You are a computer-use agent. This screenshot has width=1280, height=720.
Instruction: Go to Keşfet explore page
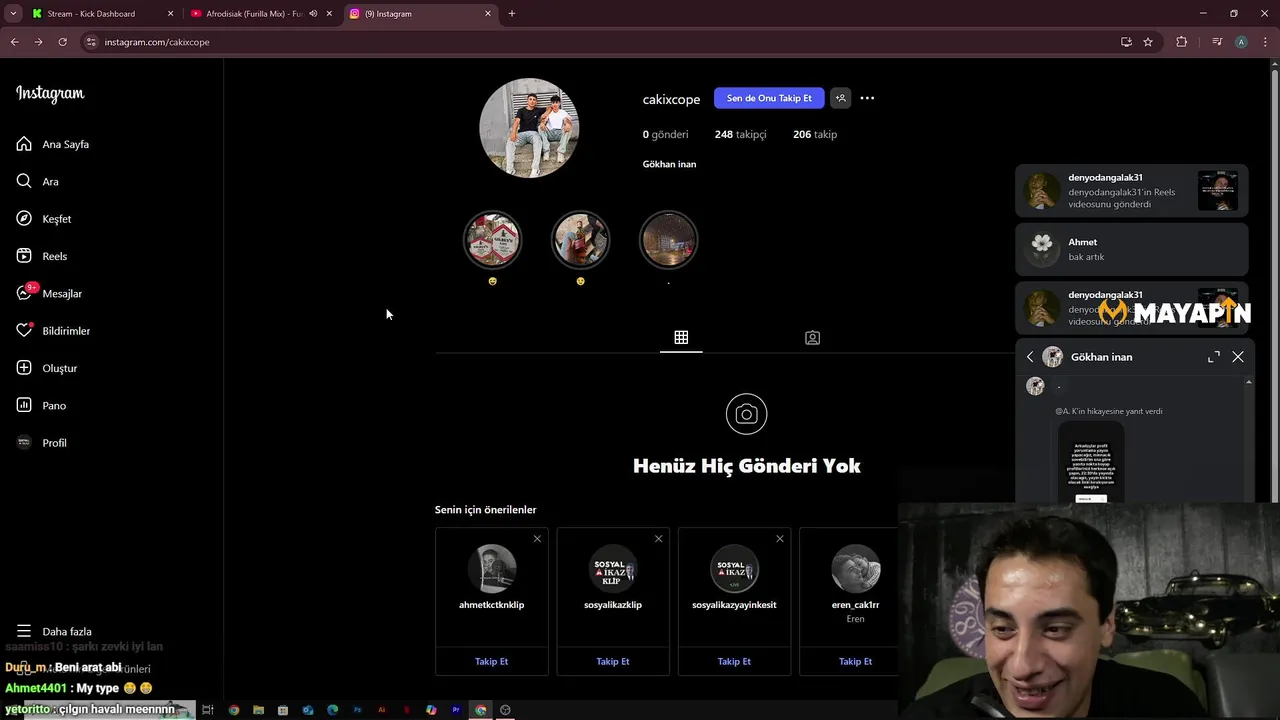pyautogui.click(x=44, y=219)
